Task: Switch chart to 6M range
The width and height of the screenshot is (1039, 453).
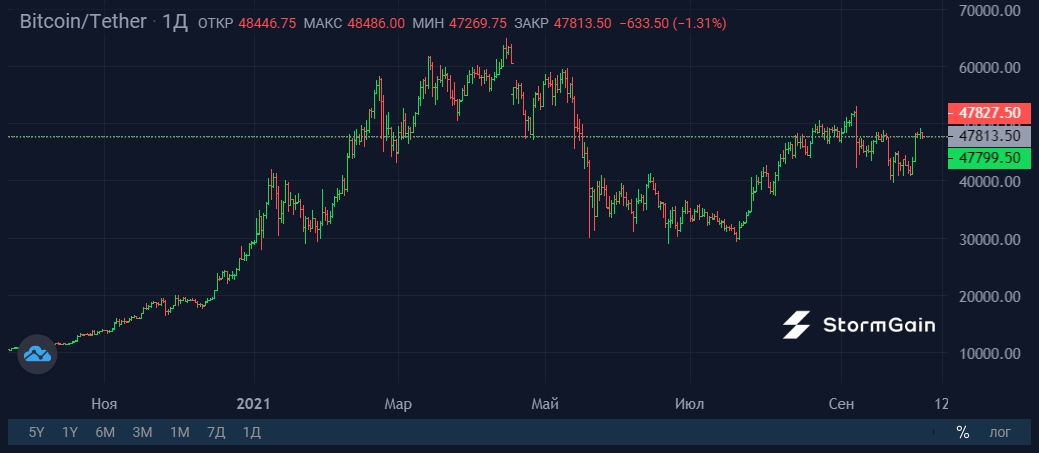Action: point(105,432)
